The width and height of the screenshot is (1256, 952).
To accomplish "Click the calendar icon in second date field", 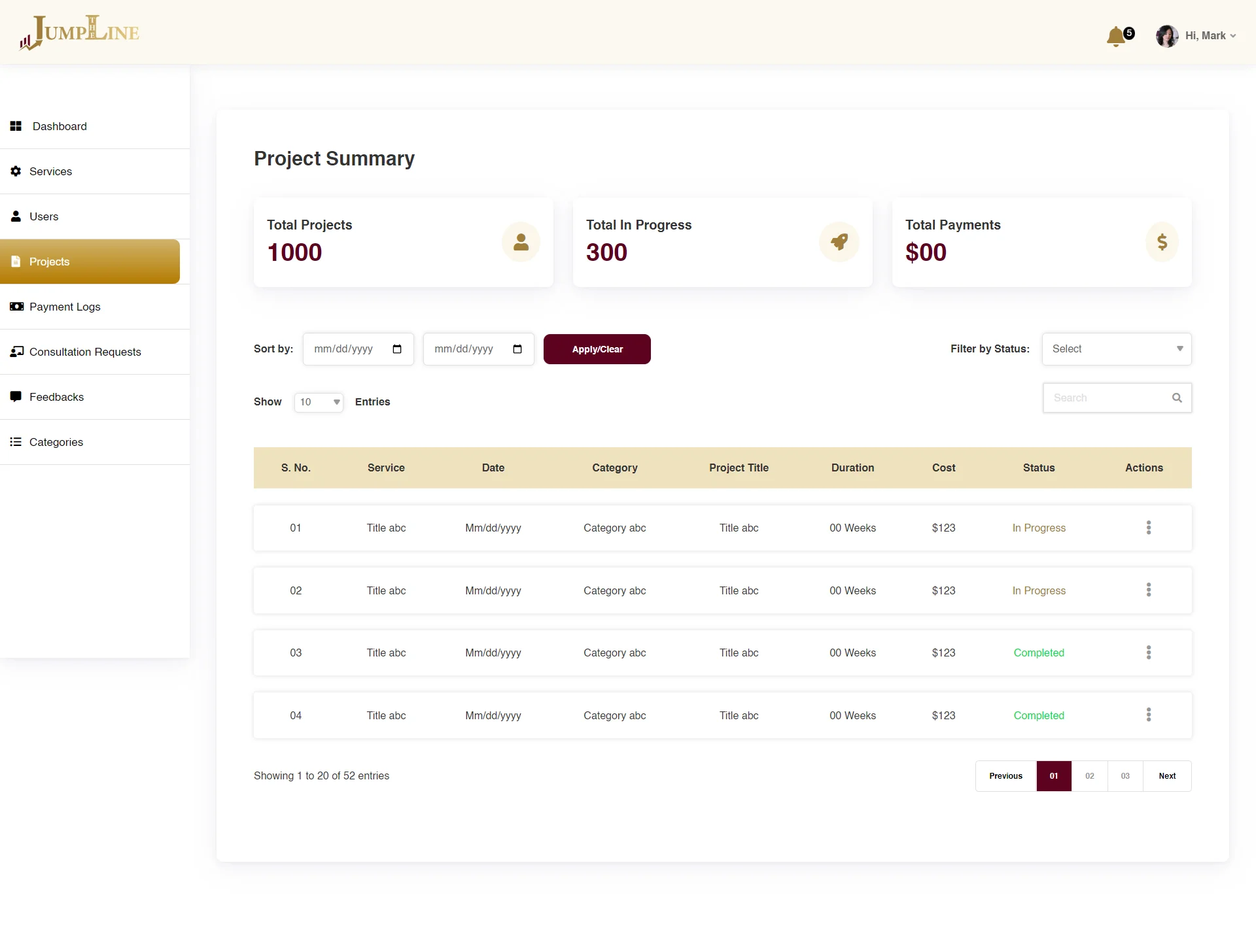I will [x=517, y=349].
